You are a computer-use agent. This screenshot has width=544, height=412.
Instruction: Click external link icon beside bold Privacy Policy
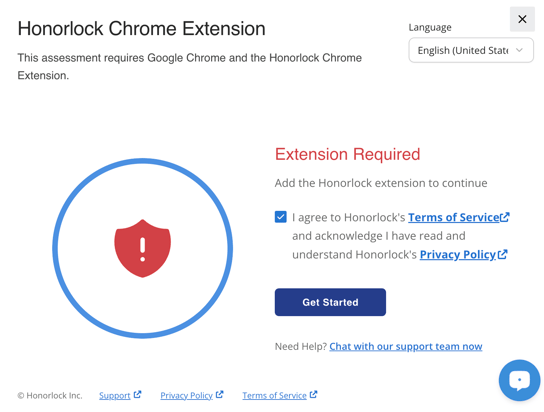click(502, 255)
